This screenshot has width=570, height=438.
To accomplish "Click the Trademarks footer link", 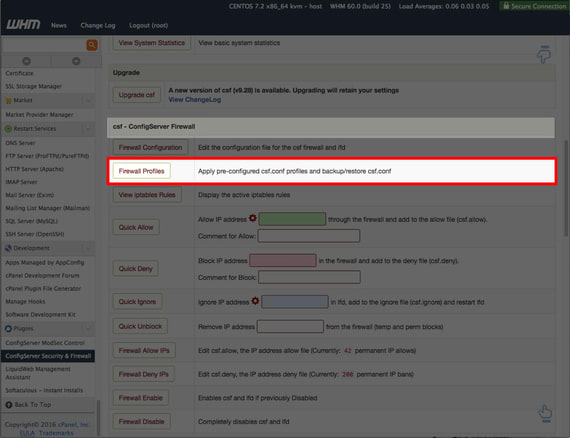I will pos(56,433).
